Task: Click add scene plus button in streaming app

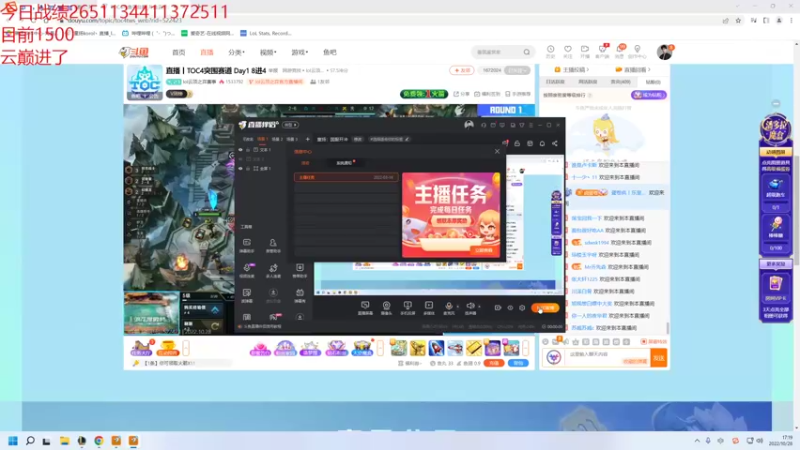Action: pyautogui.click(x=308, y=139)
